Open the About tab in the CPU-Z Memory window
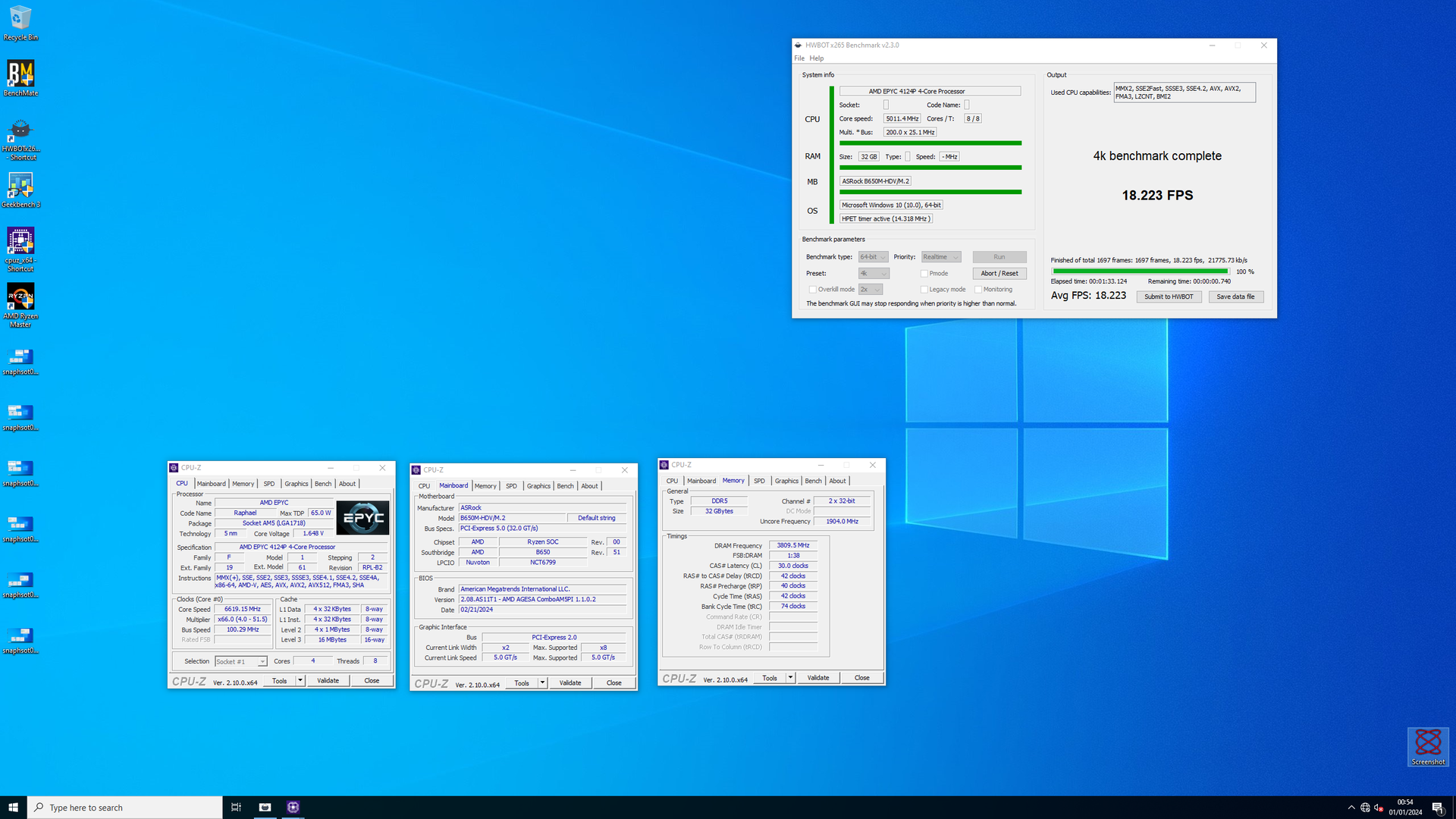The image size is (1456, 819). pyautogui.click(x=837, y=481)
